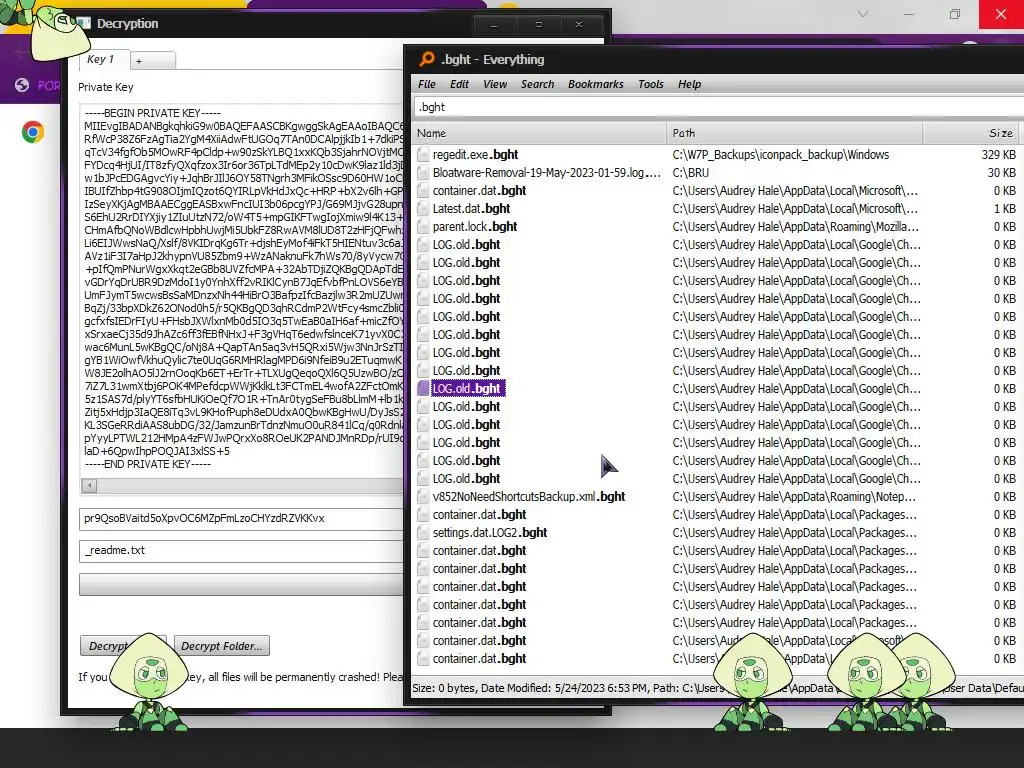Maximize the Decryption window
This screenshot has width=1024, height=768.
pos(539,24)
